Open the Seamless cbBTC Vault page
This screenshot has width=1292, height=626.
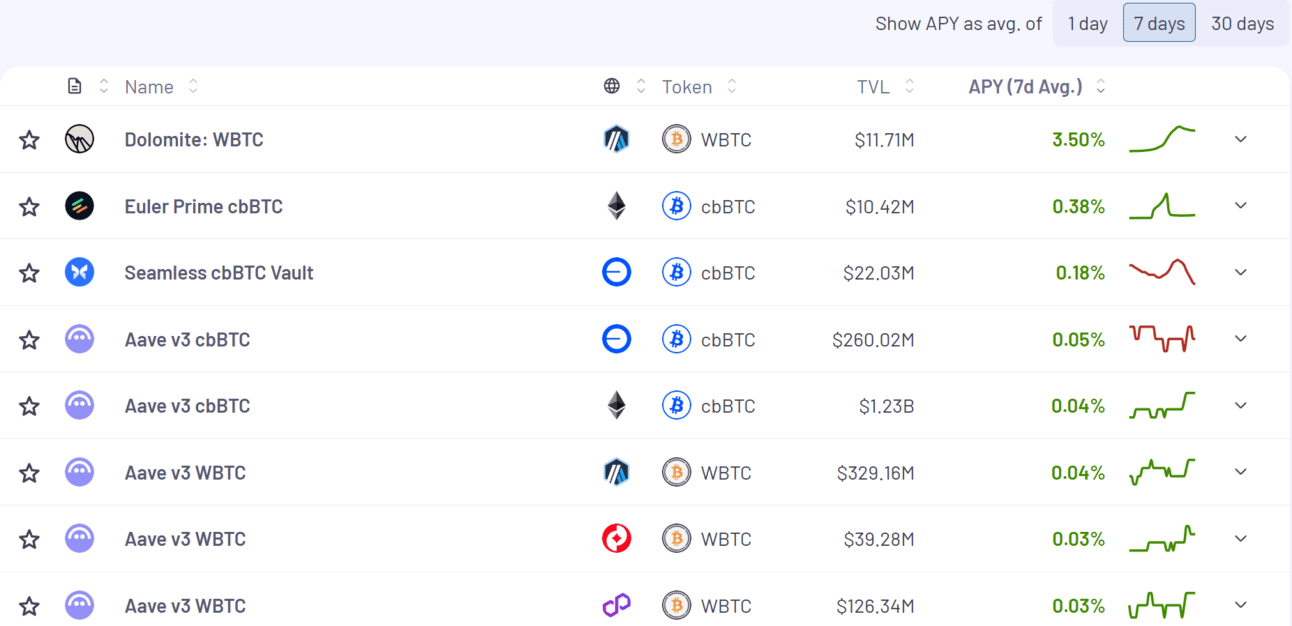tap(219, 272)
